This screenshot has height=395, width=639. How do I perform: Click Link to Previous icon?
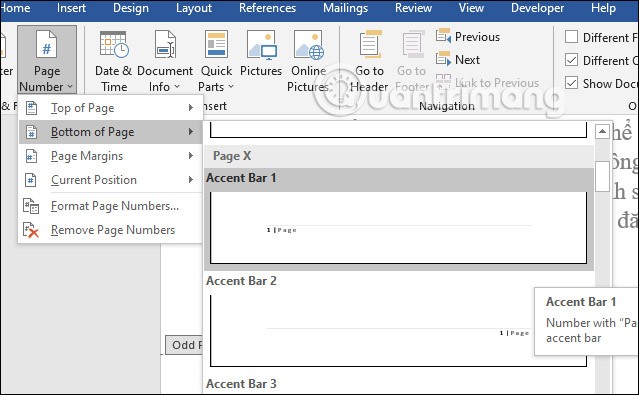(x=443, y=82)
